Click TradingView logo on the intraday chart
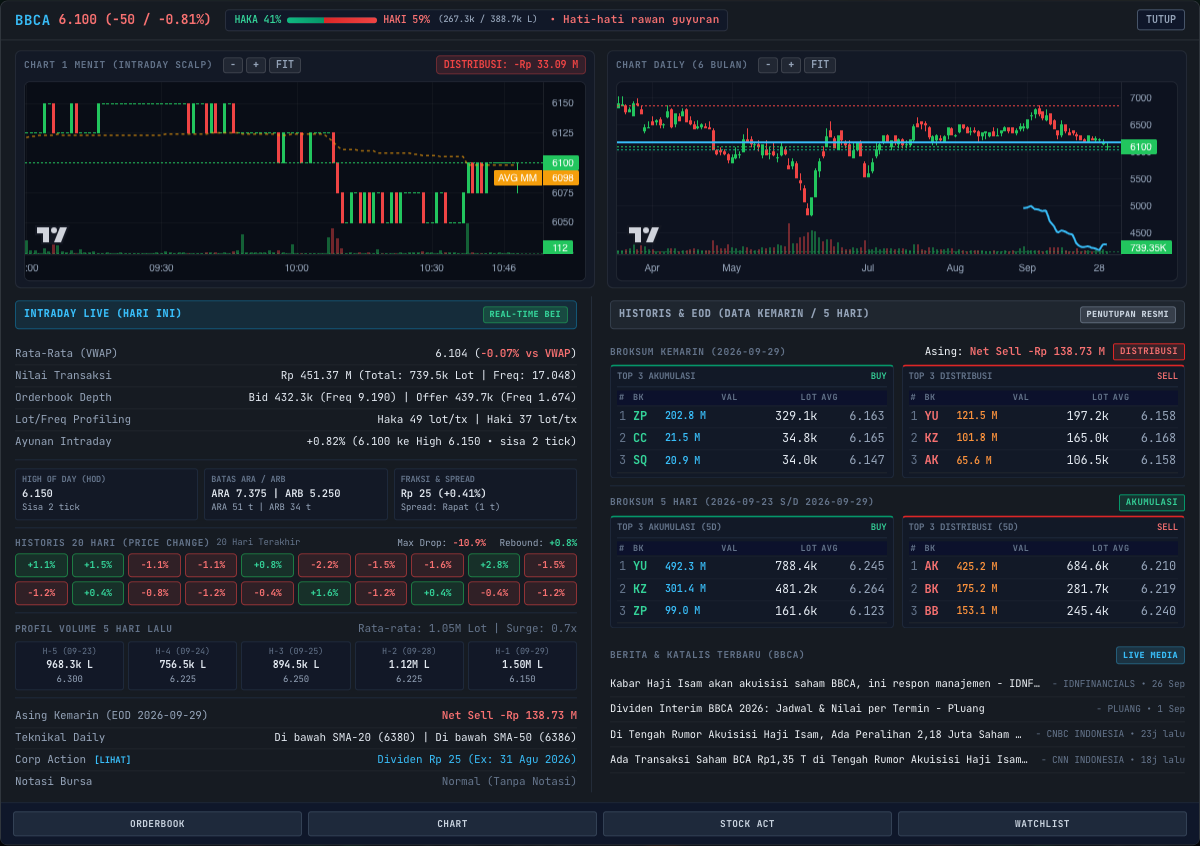The height and width of the screenshot is (846, 1200). [52, 235]
